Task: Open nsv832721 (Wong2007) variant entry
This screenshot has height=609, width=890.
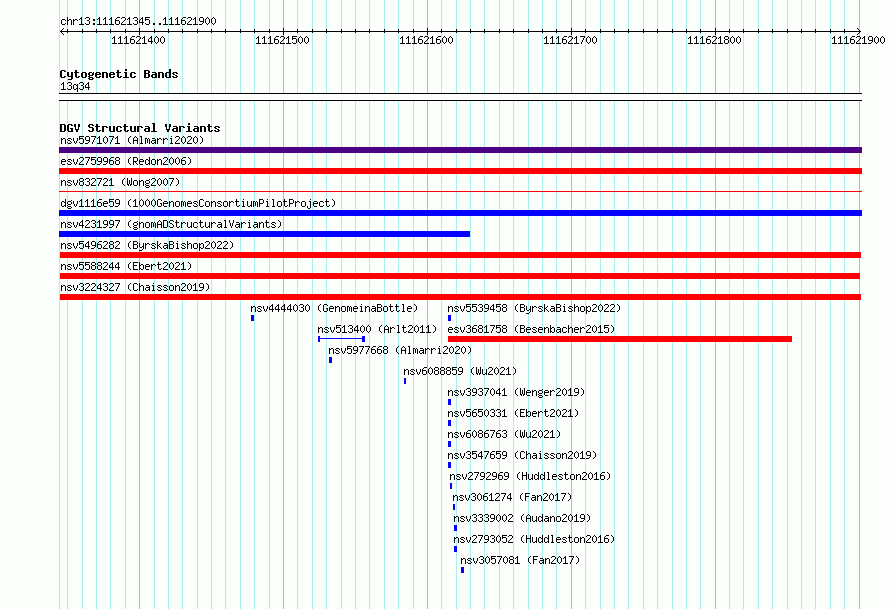Action: [x=120, y=182]
